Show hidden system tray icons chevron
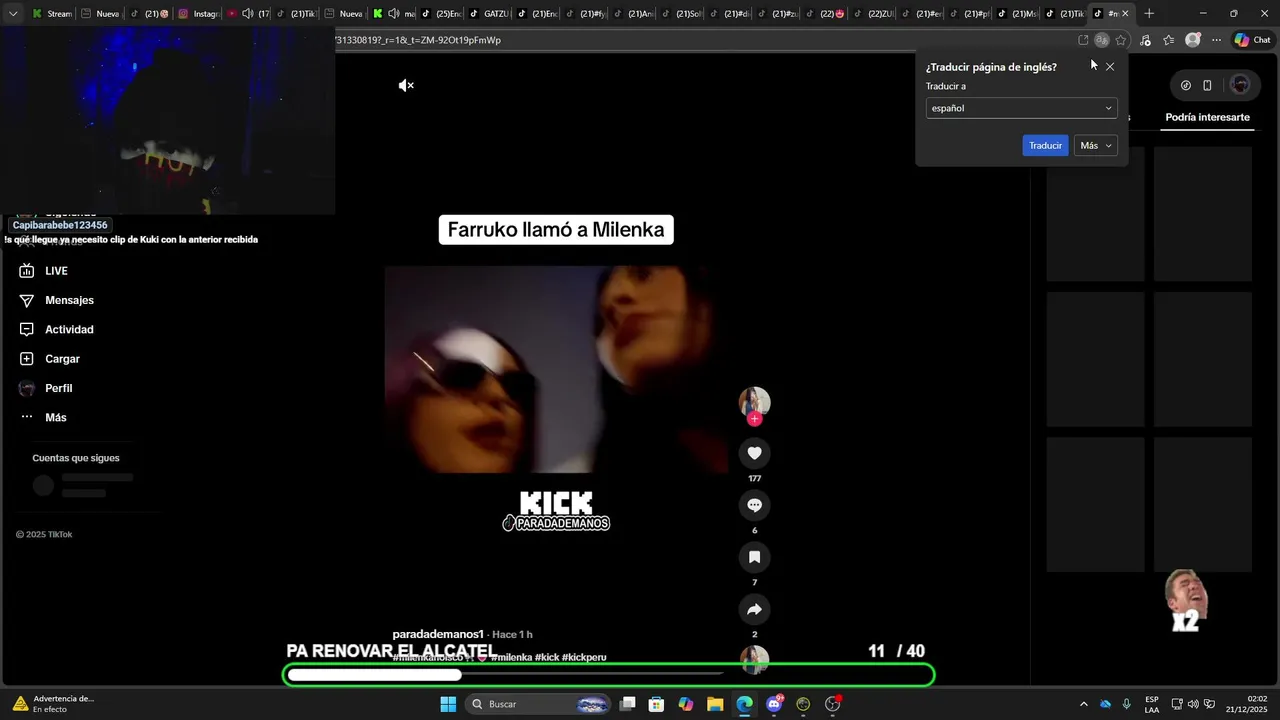This screenshot has height=720, width=1280. (1083, 704)
